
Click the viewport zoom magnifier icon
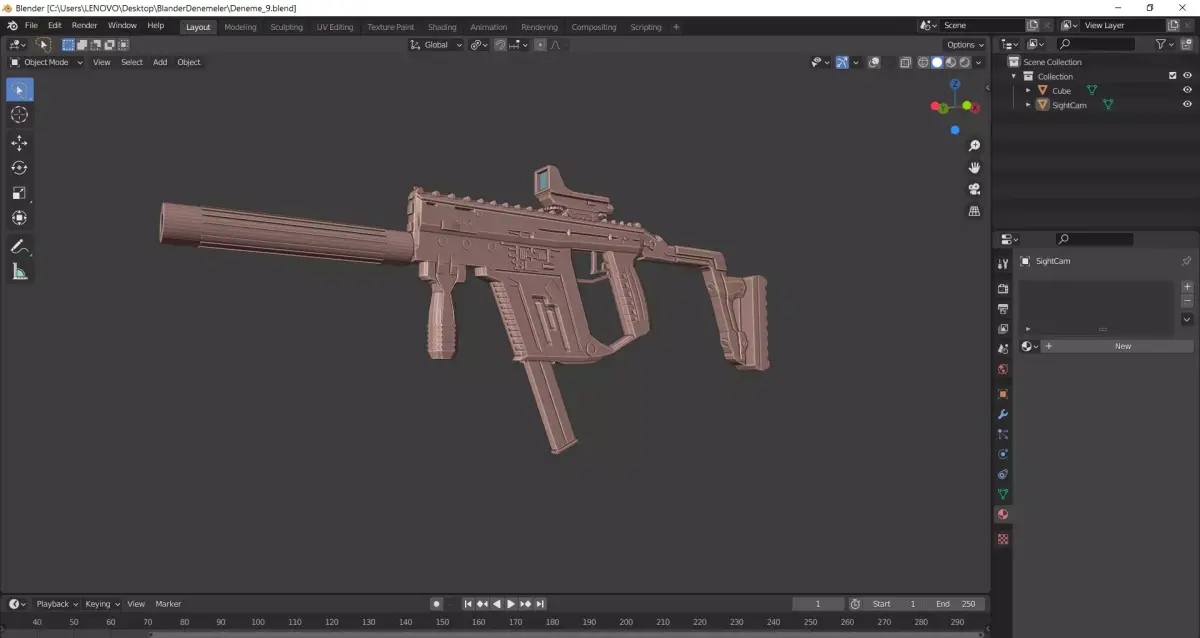[974, 146]
